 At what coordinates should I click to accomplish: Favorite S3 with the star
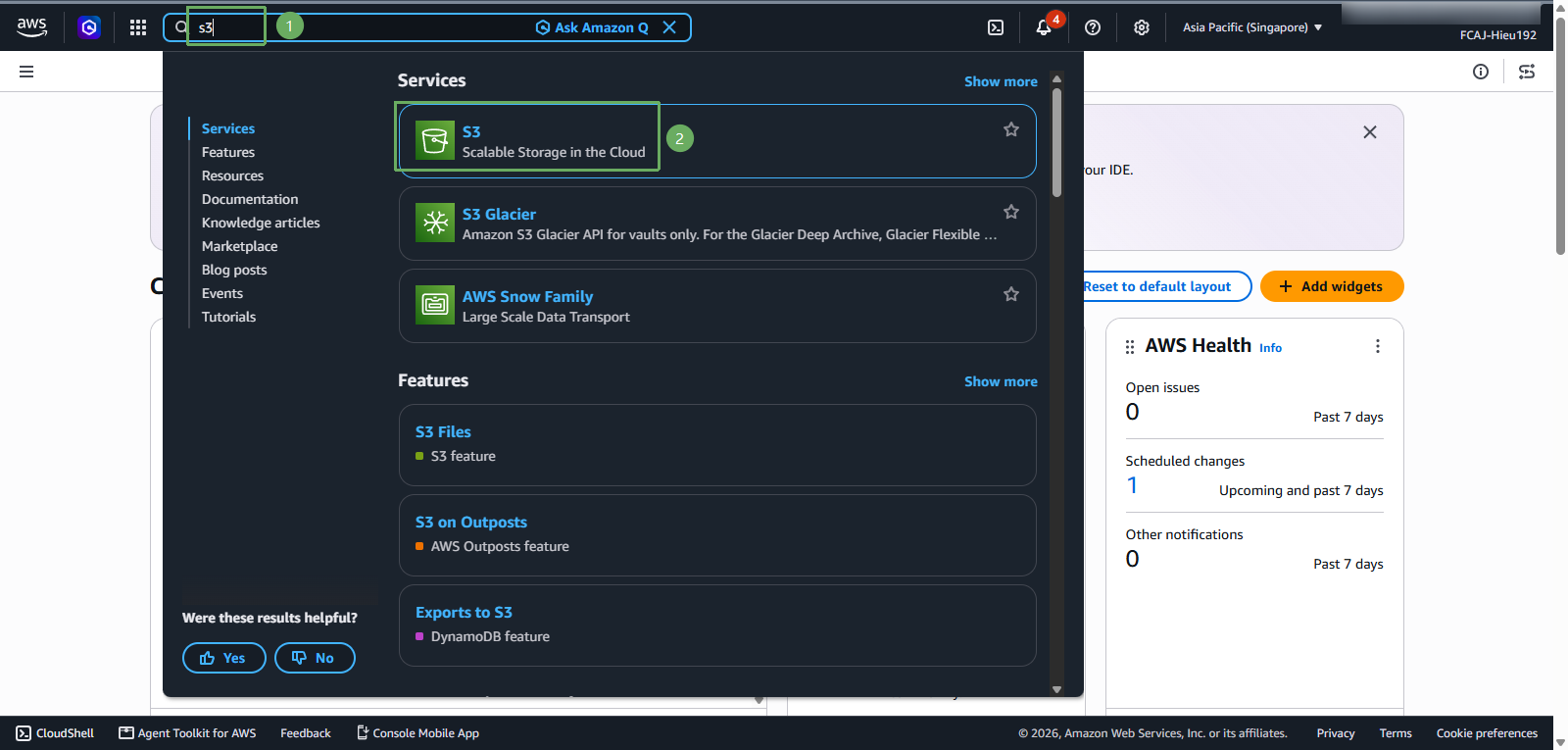click(1011, 129)
